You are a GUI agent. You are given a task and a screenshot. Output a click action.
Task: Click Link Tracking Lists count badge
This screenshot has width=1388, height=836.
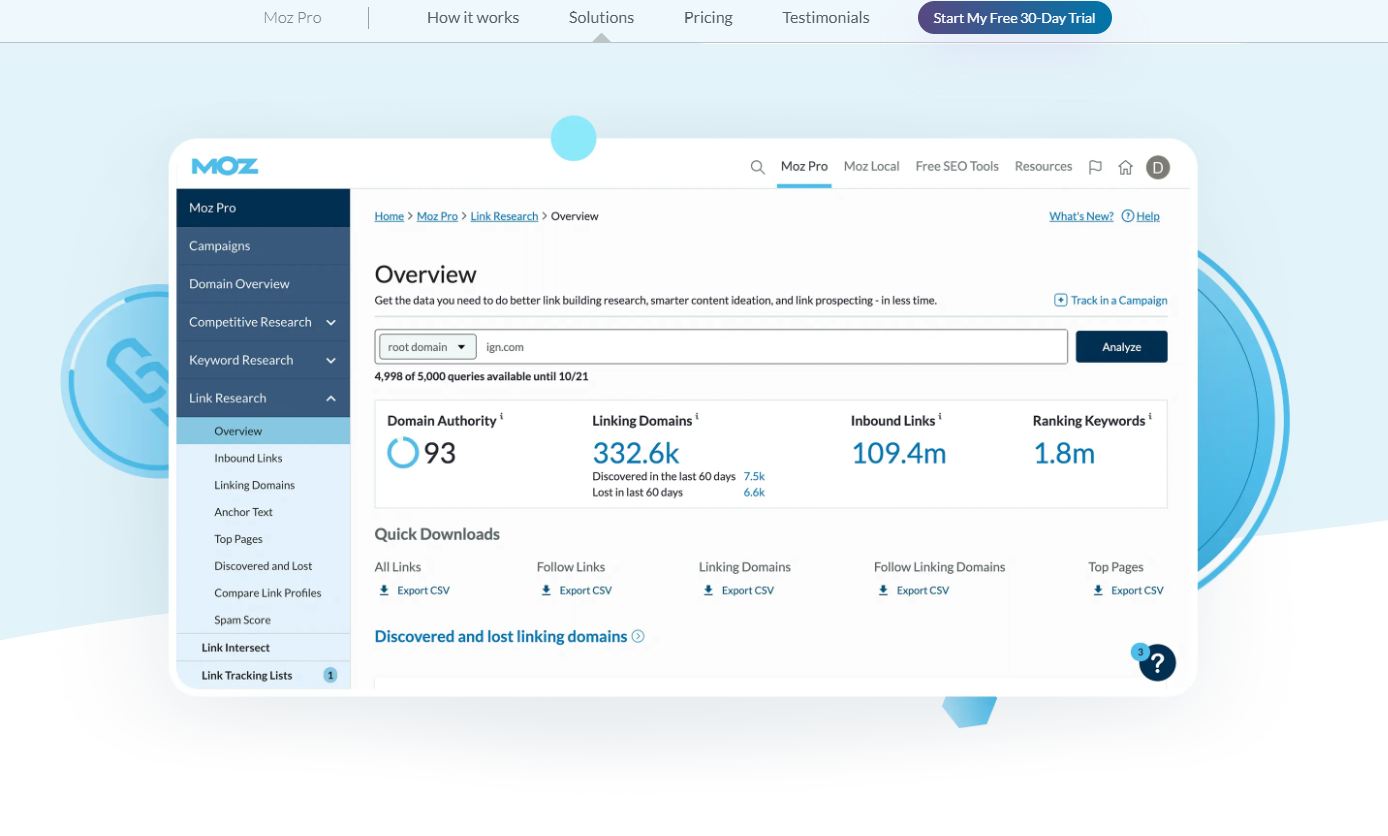330,675
